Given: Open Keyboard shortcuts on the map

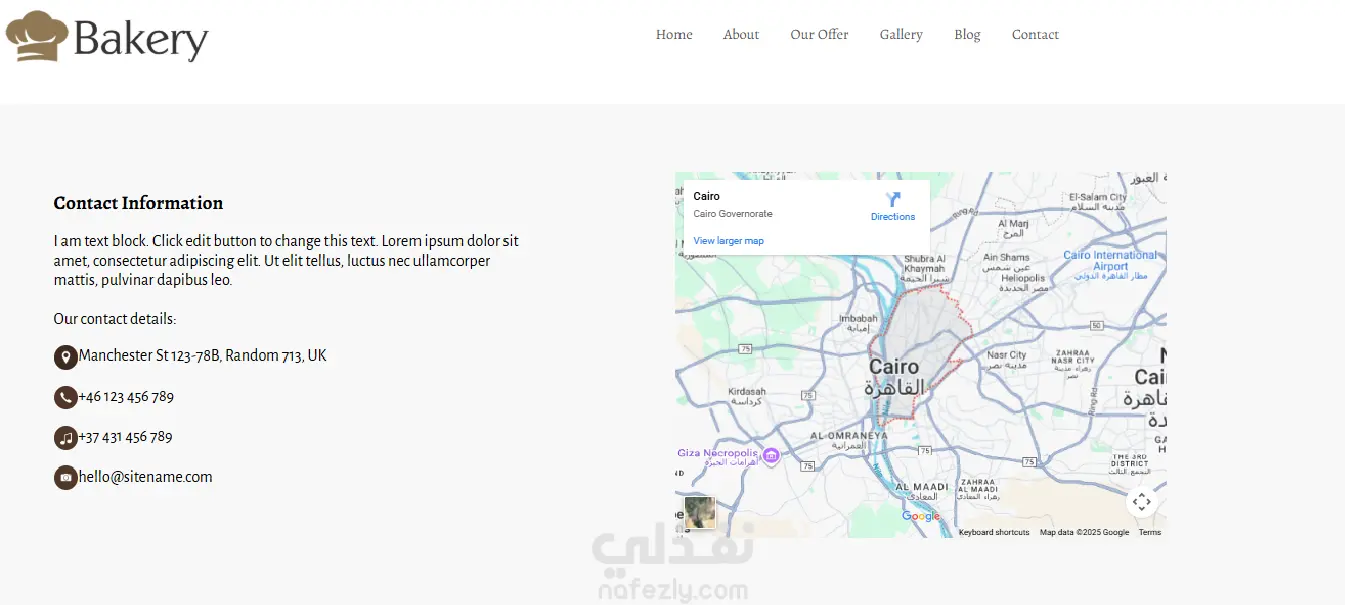Looking at the screenshot, I should (994, 532).
